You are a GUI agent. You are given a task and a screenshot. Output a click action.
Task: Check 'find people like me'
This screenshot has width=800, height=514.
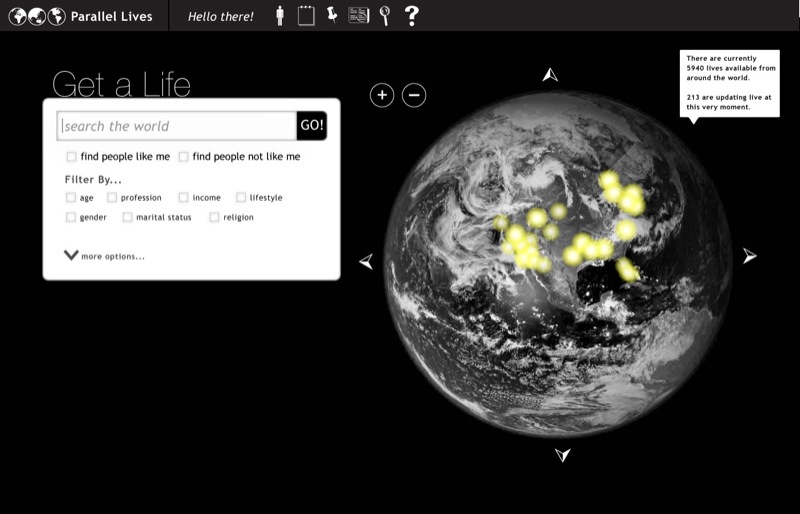point(71,157)
